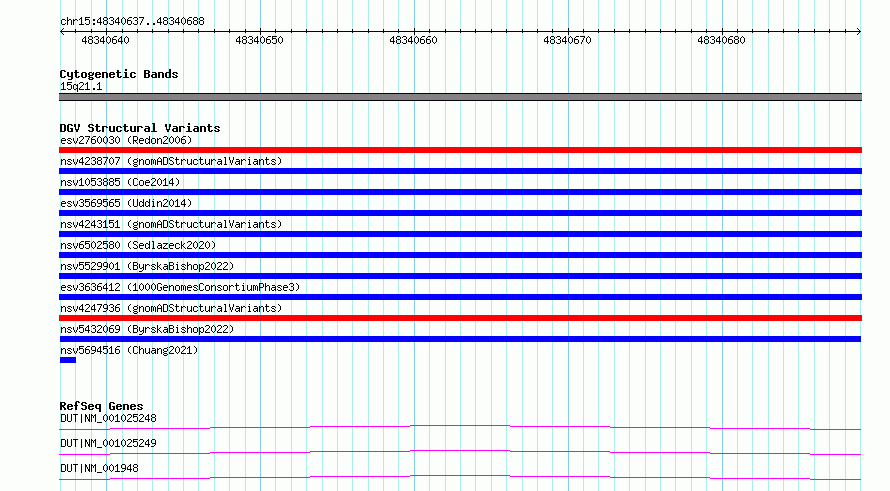Click ruler position label 48340660
This screenshot has width=890, height=491.
coord(413,40)
